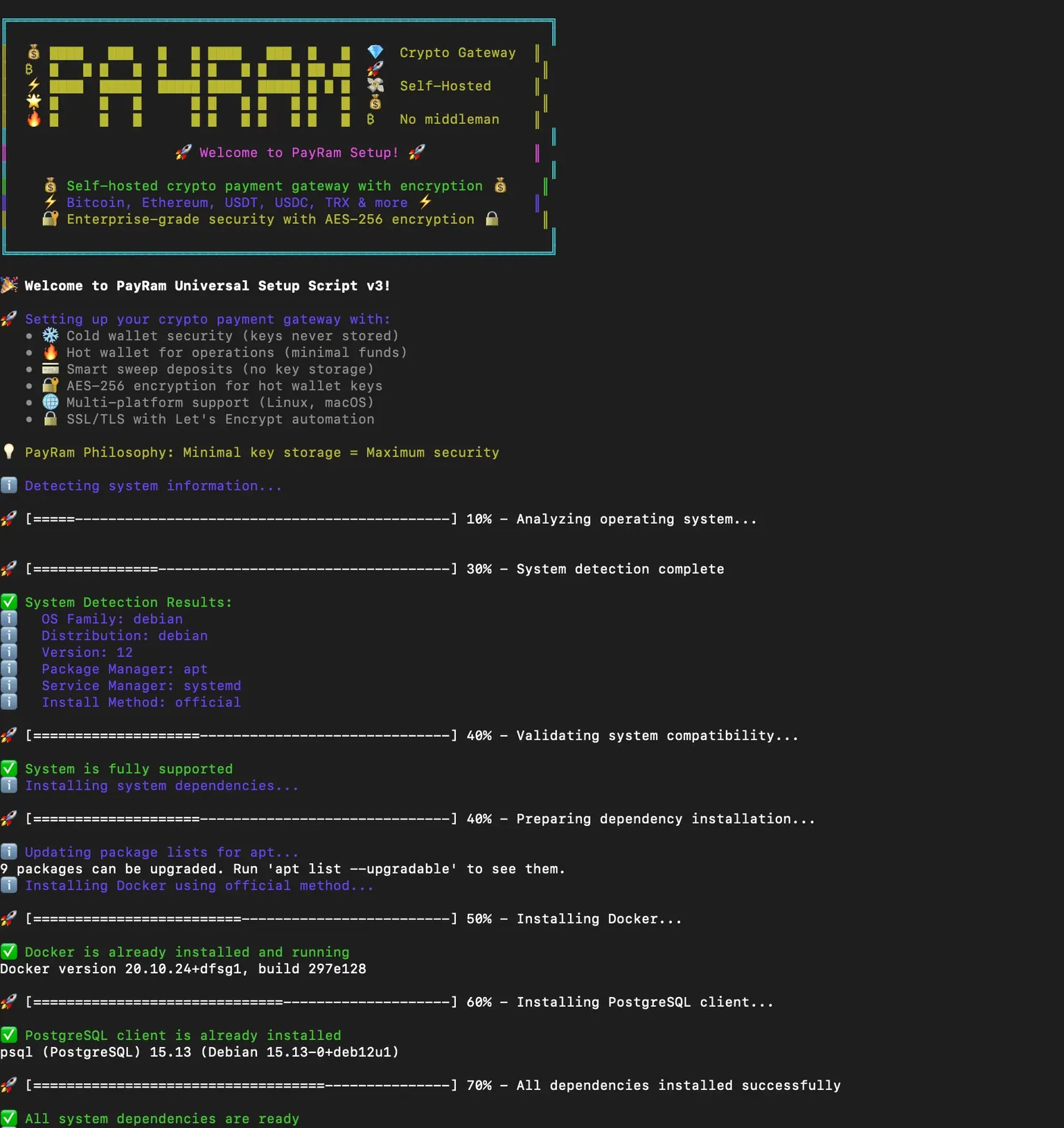Viewport: 1064px width, 1128px height.
Task: Click the party popper icon before Welcome heading
Action: pos(9,285)
